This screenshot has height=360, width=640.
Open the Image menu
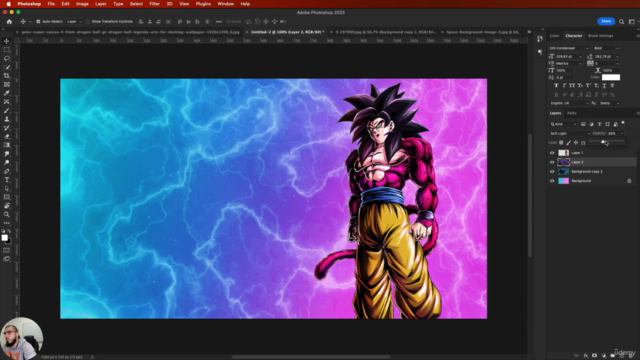(82, 4)
